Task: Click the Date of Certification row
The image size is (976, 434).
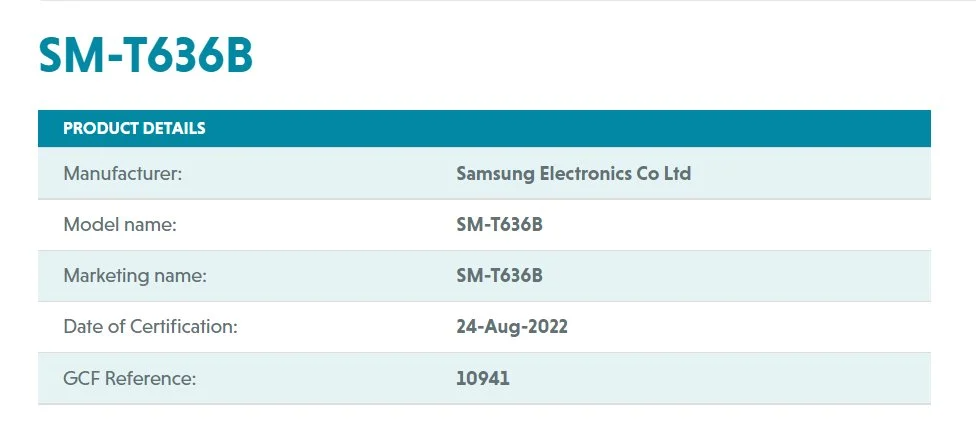Action: (484, 327)
